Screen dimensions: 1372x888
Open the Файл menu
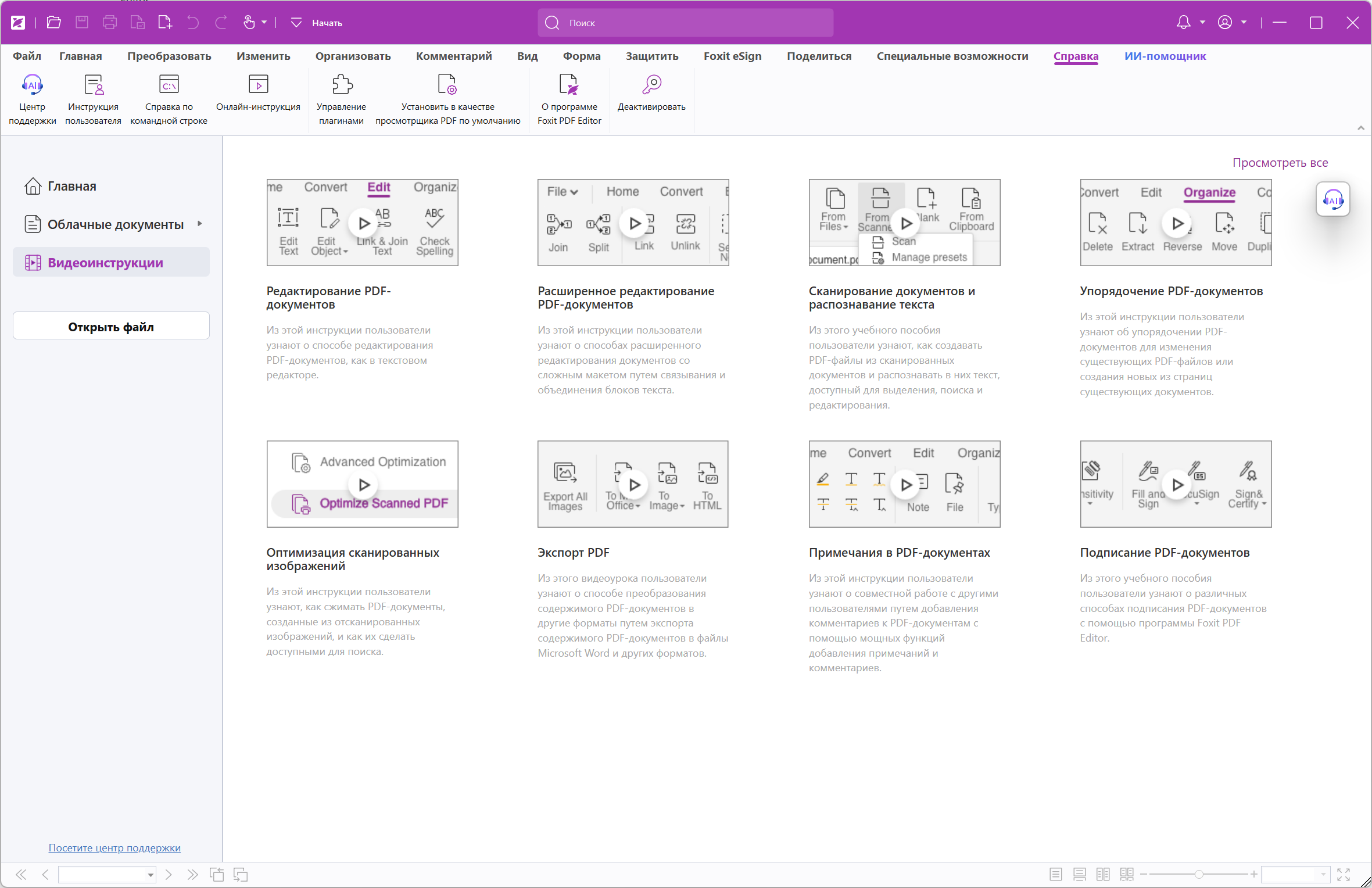pos(27,56)
